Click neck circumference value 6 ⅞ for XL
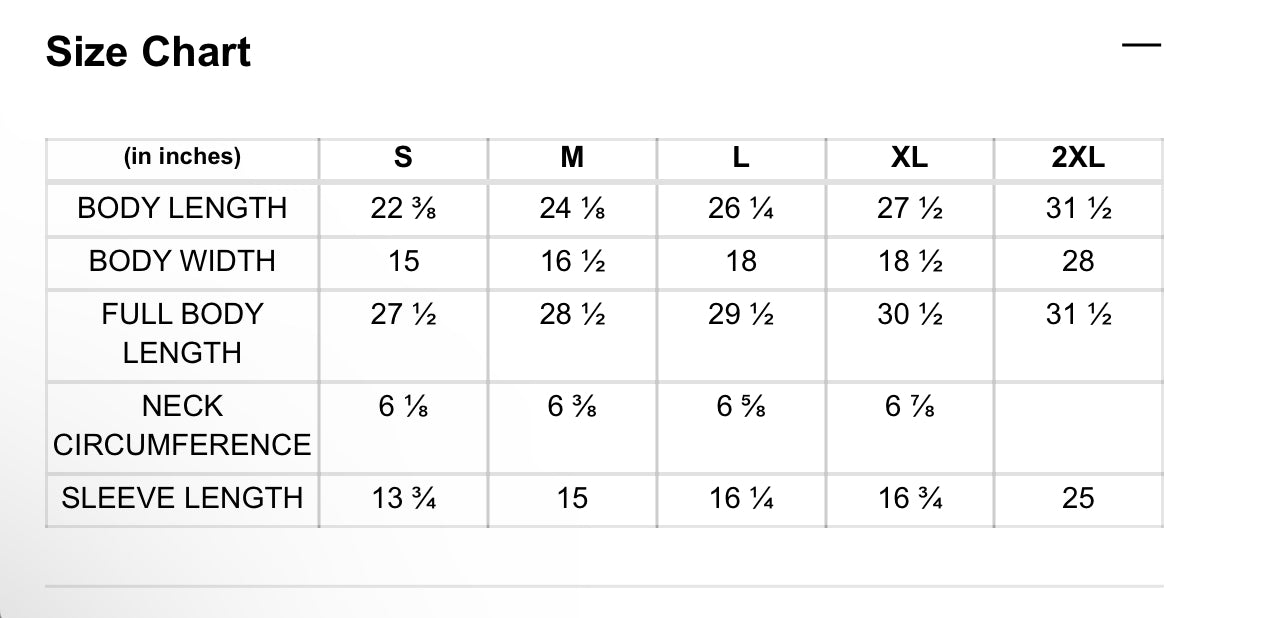Viewport: 1284px width, 618px height. (x=909, y=407)
